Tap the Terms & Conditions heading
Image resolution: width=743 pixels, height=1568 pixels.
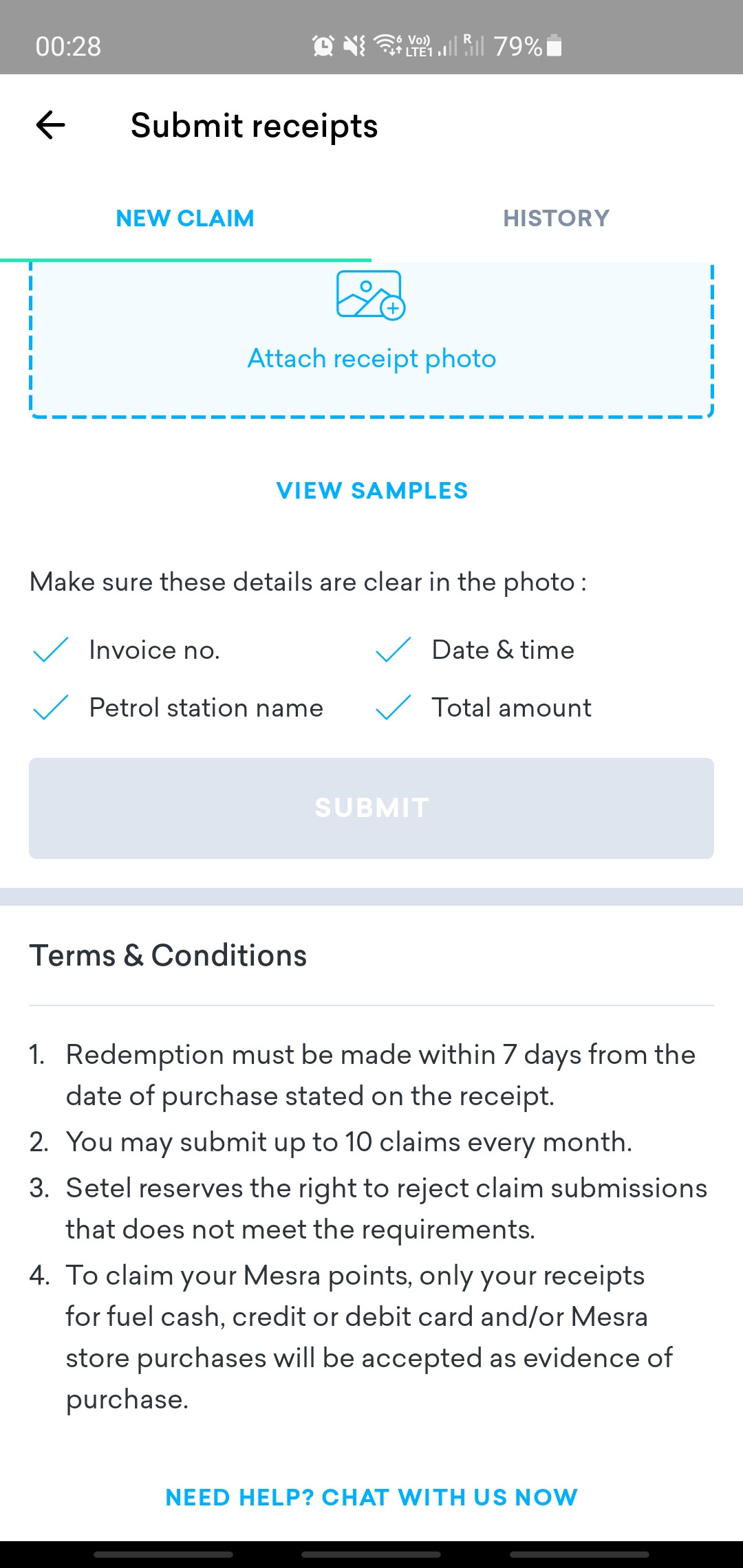[x=168, y=955]
